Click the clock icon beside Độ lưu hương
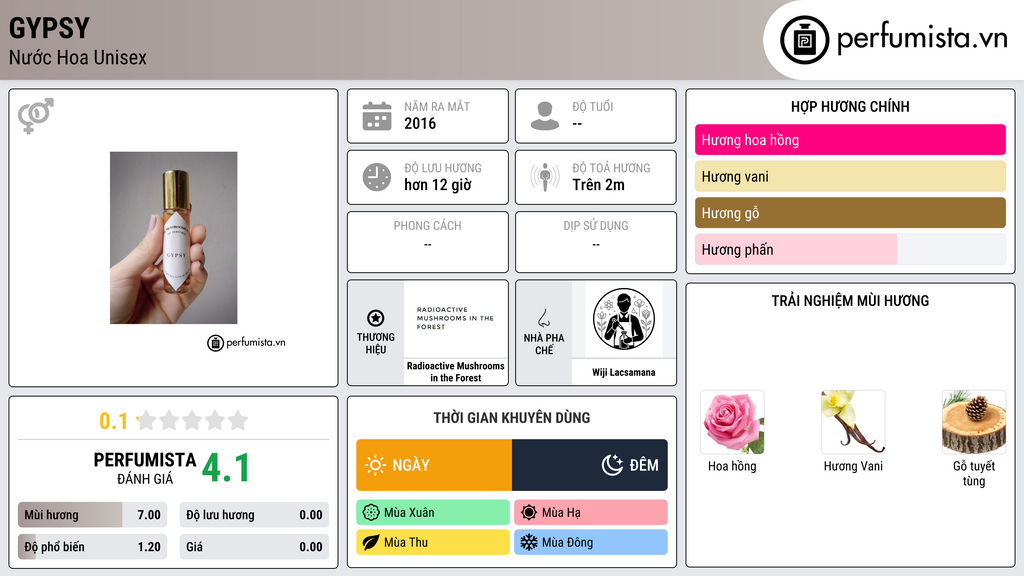Image resolution: width=1024 pixels, height=576 pixels. coord(377,177)
